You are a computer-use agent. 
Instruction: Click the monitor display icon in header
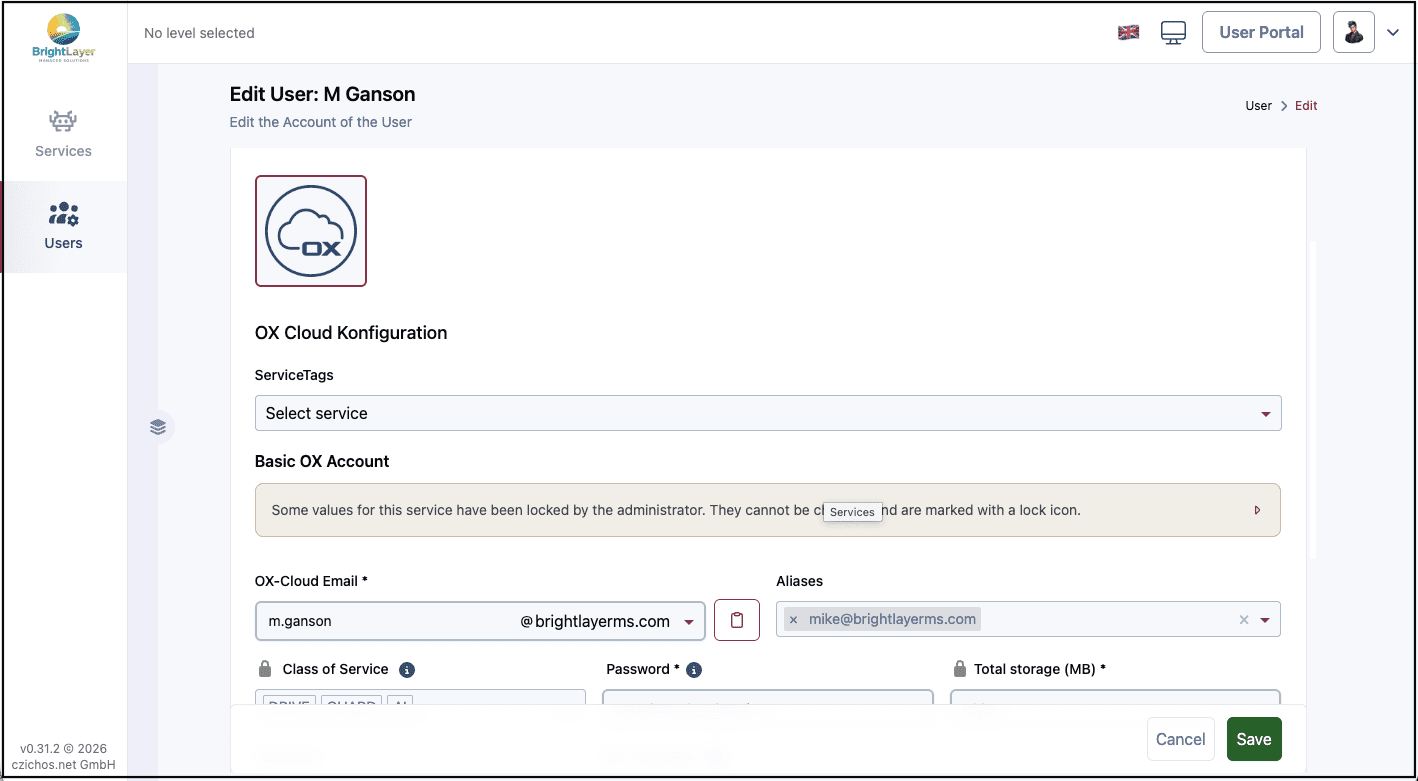(x=1173, y=33)
